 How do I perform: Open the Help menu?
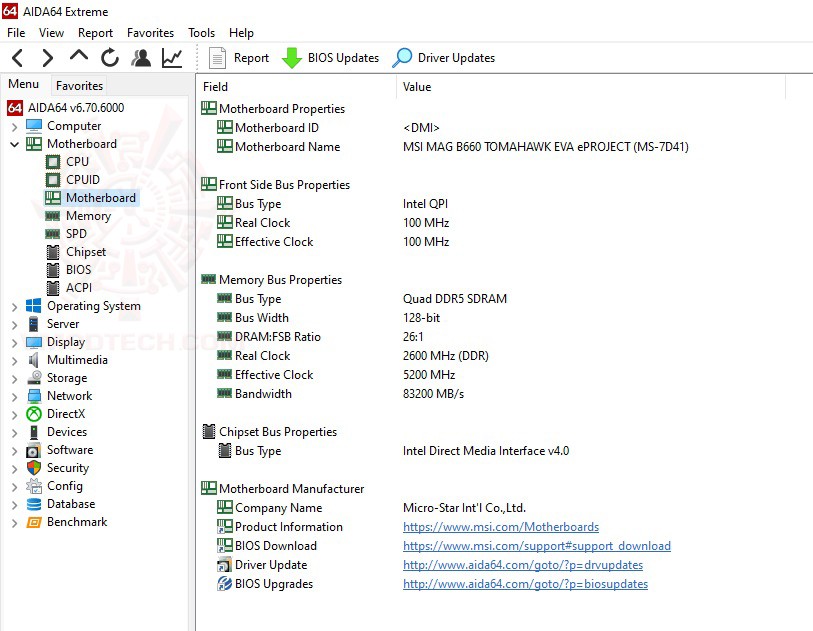[241, 33]
